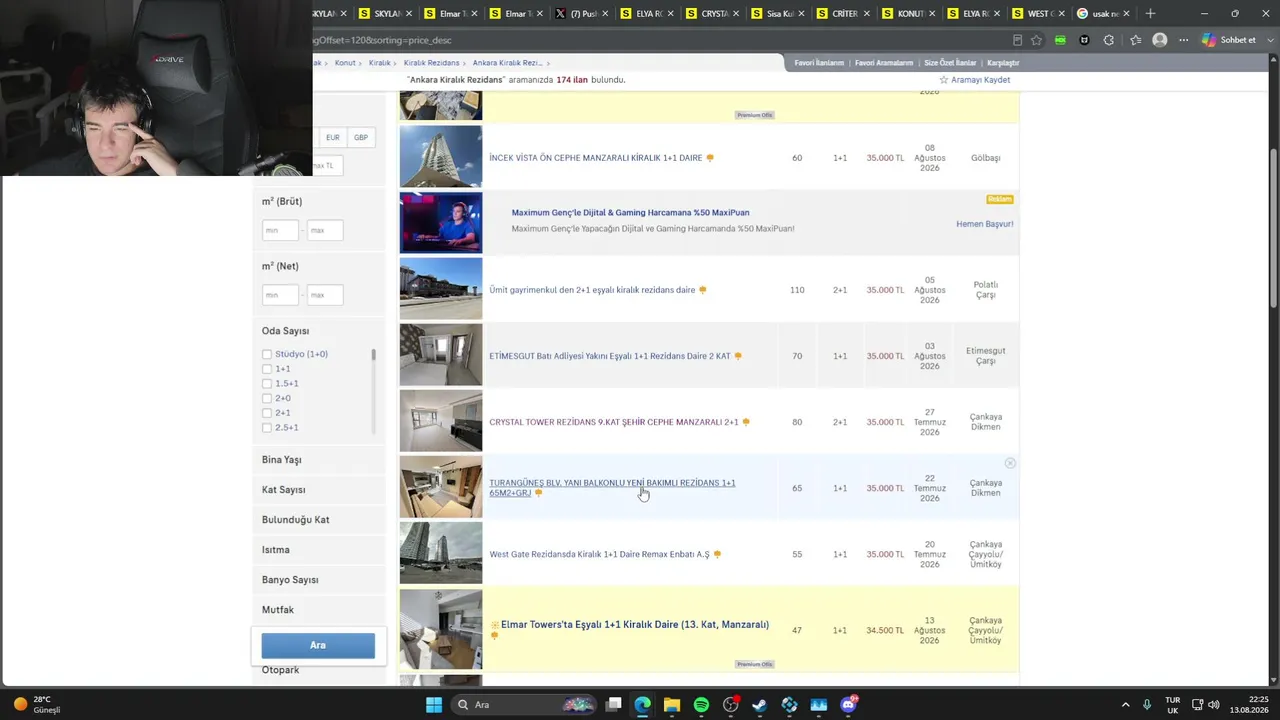Open TURANGÜNEŞ BLV. listing title

point(612,488)
